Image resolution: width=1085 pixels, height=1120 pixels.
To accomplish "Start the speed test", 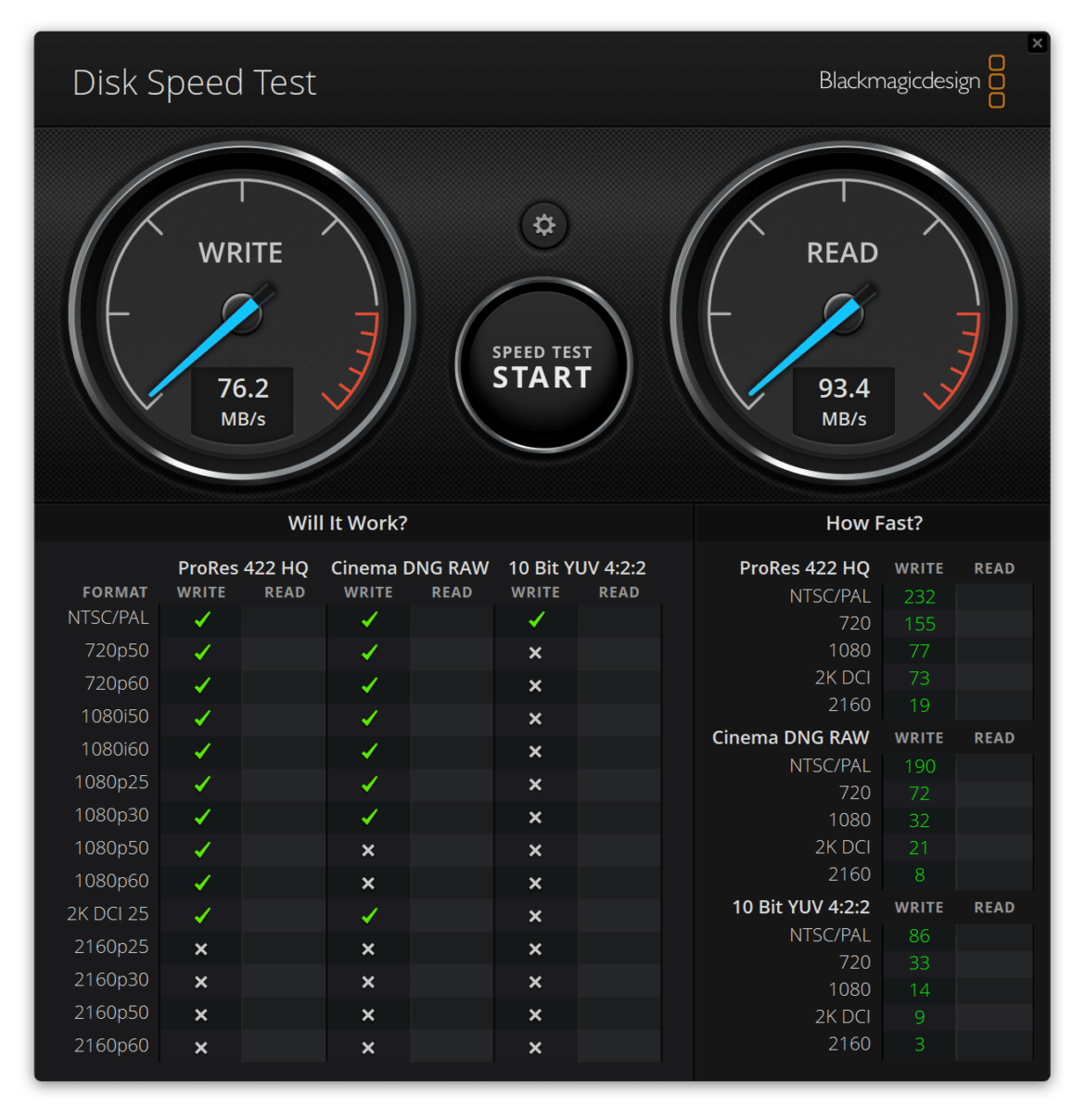I will coord(543,366).
